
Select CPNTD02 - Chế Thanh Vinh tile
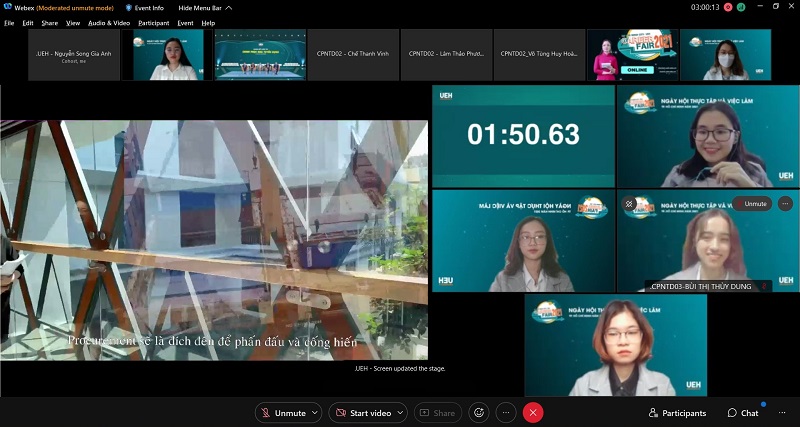[x=353, y=55]
